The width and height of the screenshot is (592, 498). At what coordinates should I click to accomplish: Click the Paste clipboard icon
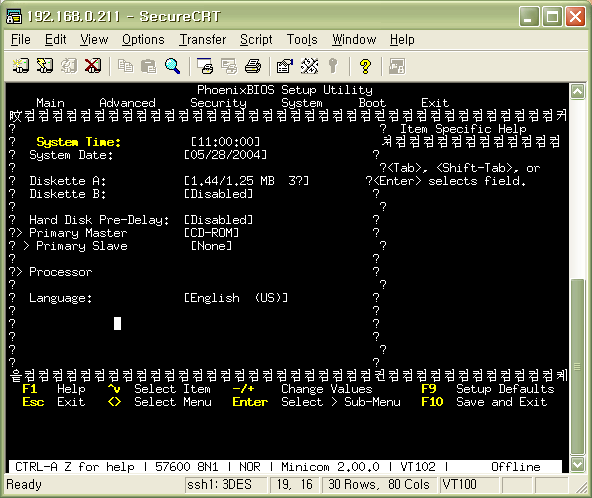pyautogui.click(x=148, y=66)
